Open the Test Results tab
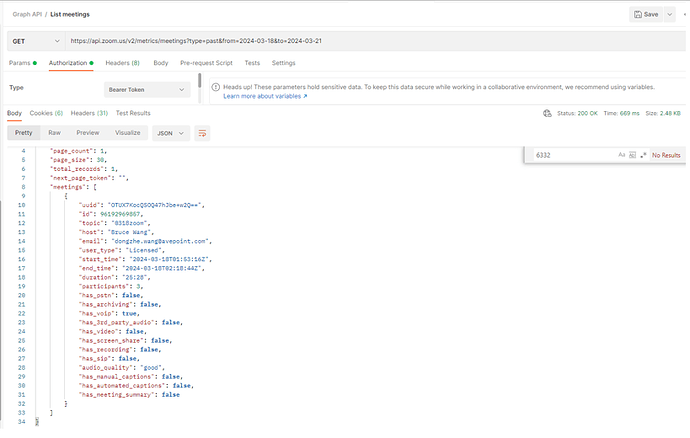 (133, 113)
